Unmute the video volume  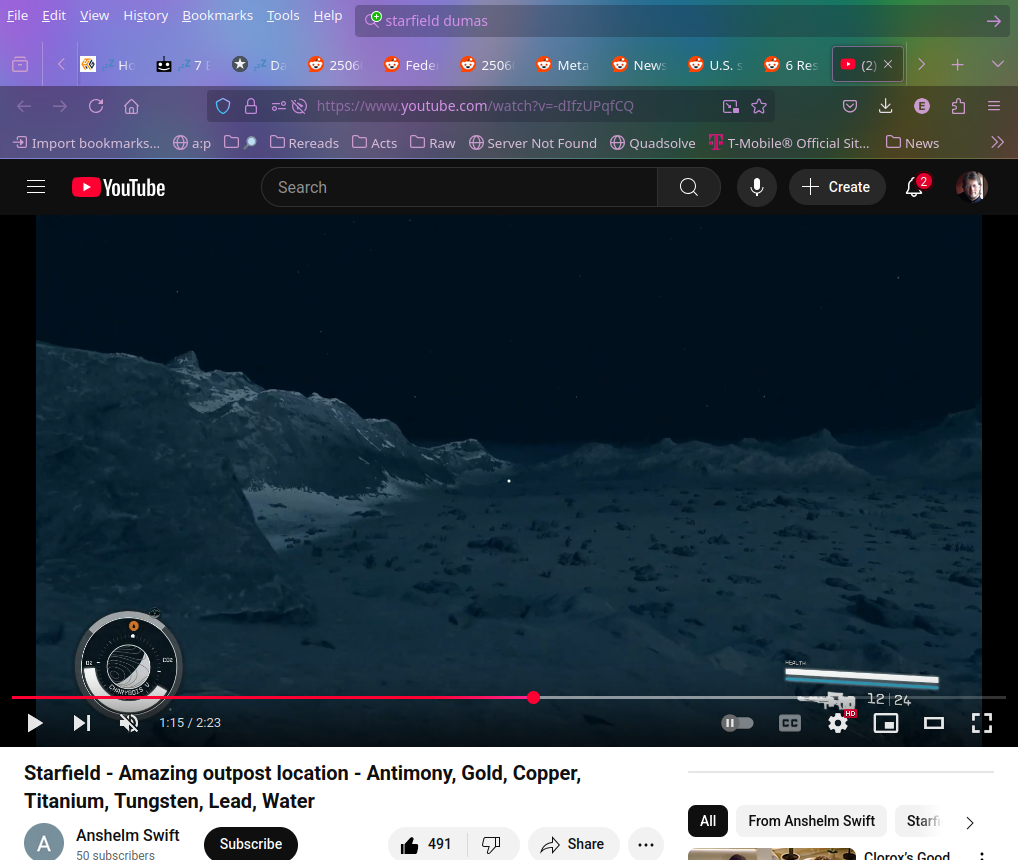(x=129, y=723)
